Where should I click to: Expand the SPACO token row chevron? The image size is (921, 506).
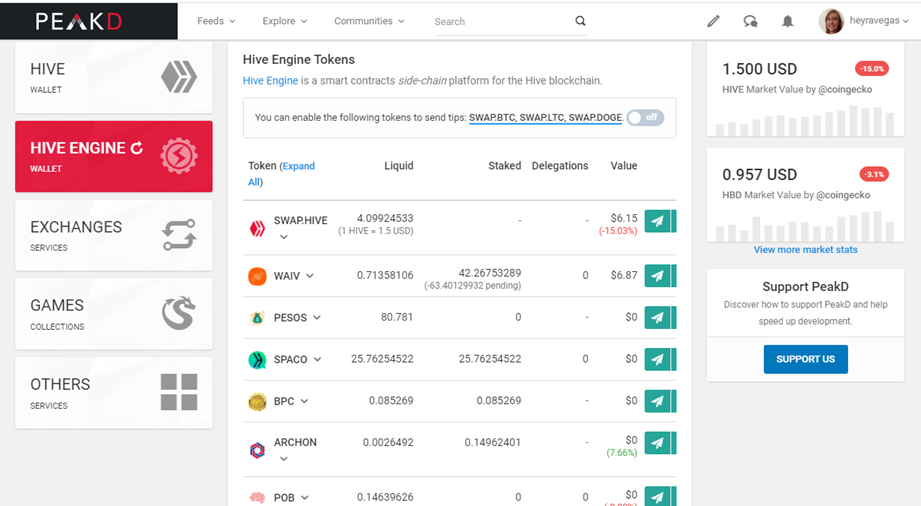coord(317,359)
